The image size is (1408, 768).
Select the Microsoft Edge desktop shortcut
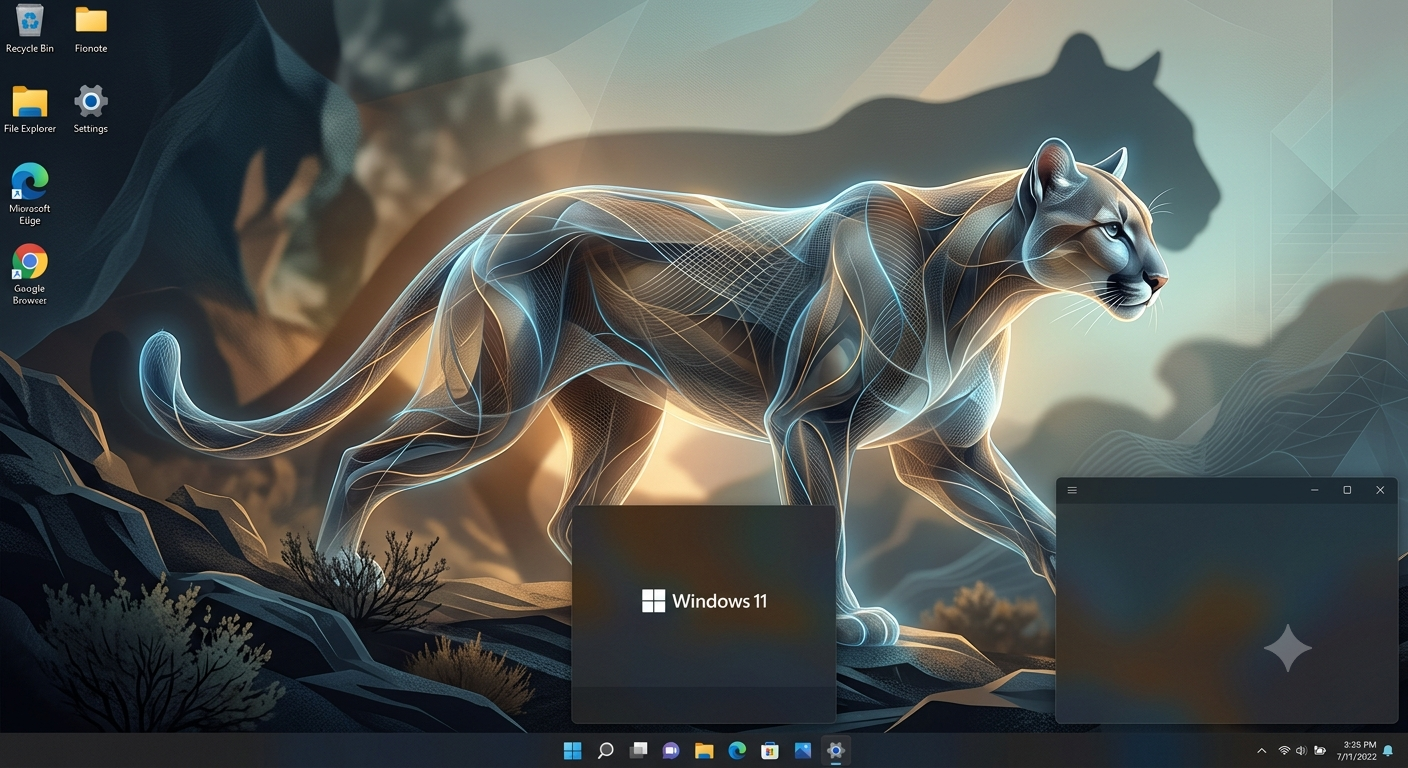click(x=30, y=194)
